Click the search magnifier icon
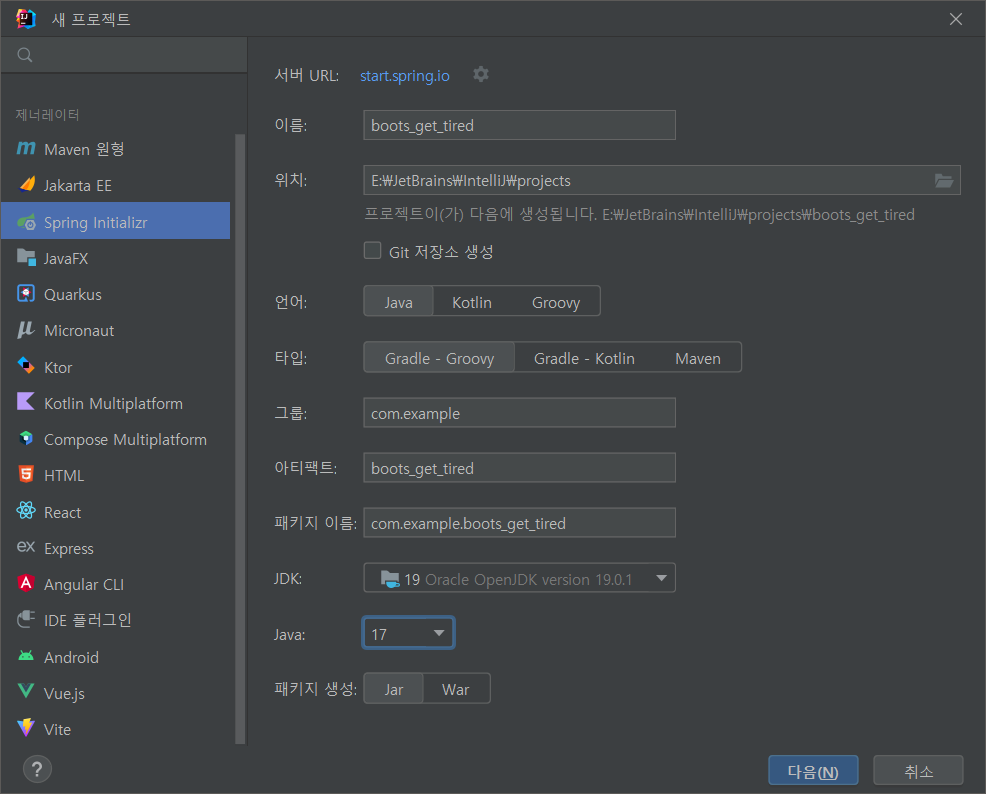 pos(25,55)
